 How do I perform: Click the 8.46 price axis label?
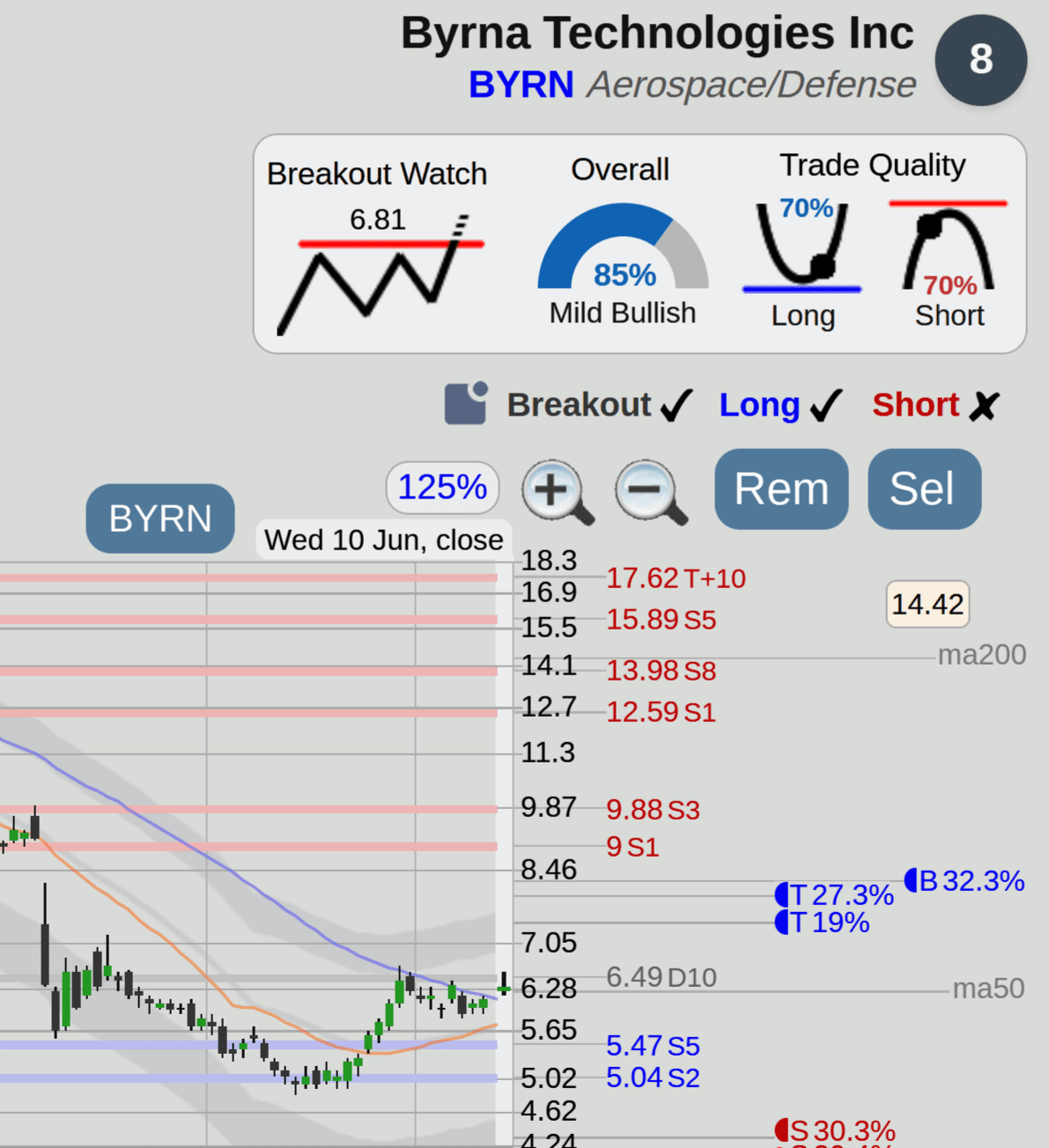click(x=549, y=870)
